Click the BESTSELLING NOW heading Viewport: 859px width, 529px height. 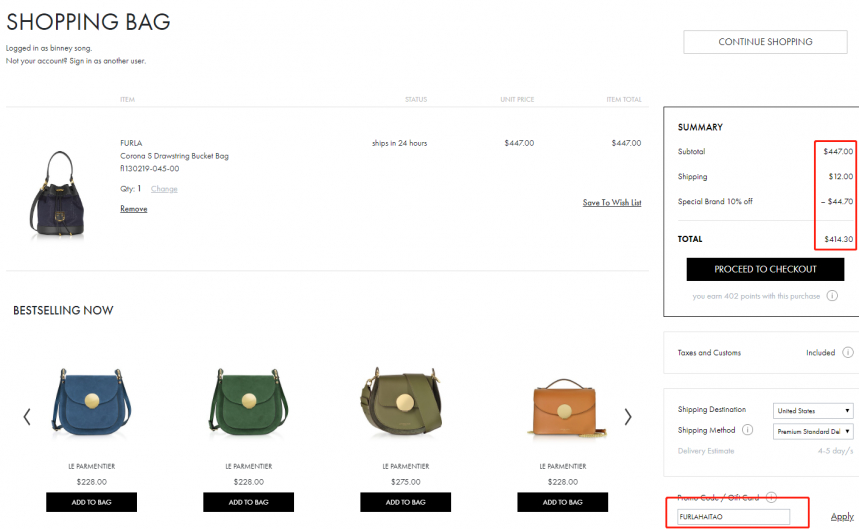(63, 310)
